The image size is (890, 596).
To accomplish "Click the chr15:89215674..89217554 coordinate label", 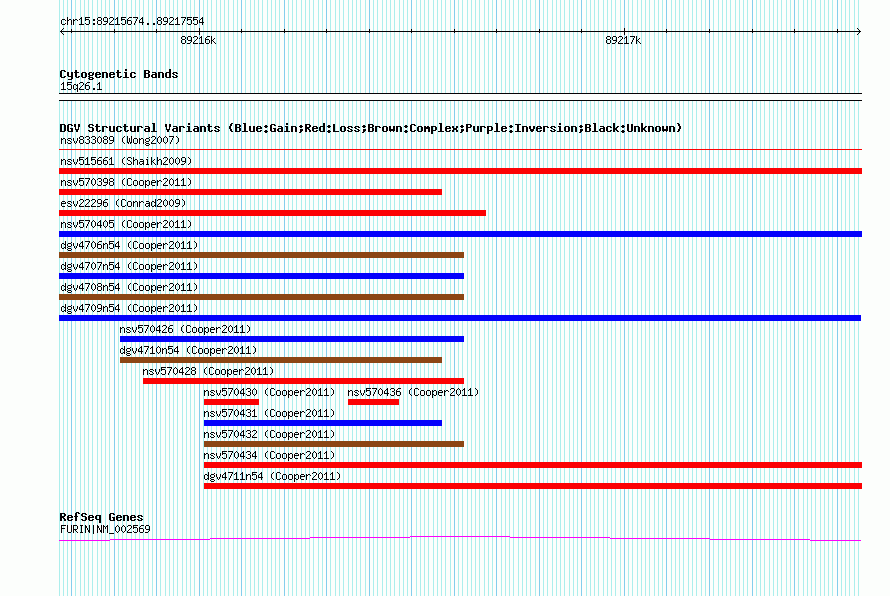I will point(132,22).
